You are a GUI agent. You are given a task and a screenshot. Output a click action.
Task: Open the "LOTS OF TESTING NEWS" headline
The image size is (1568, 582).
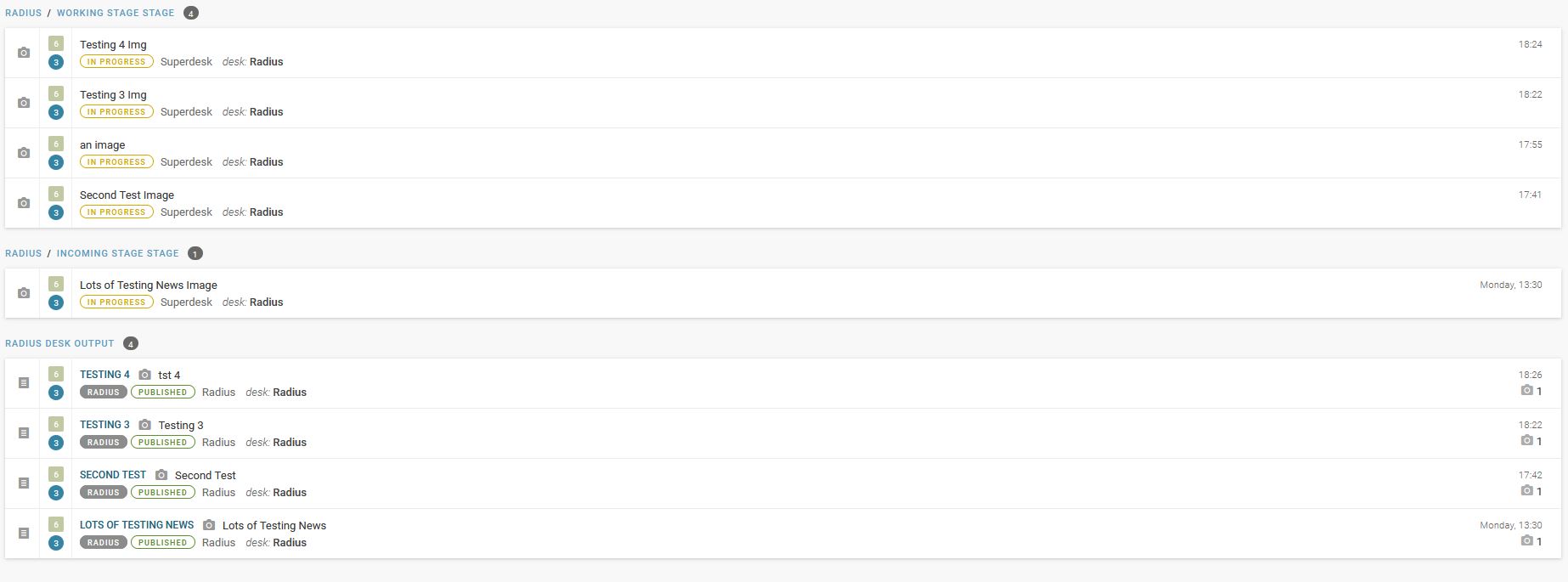pyautogui.click(x=137, y=524)
